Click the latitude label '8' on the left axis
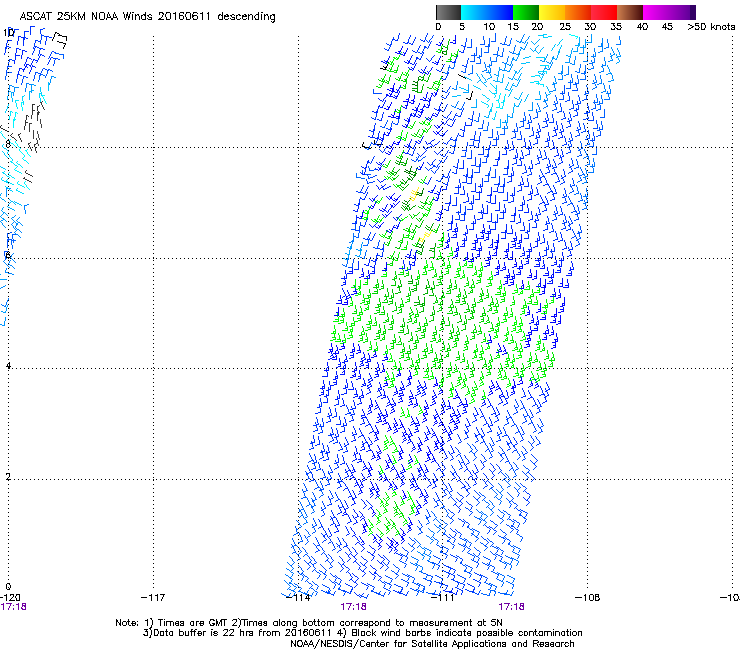This screenshot has width=740, height=650. click(8, 144)
